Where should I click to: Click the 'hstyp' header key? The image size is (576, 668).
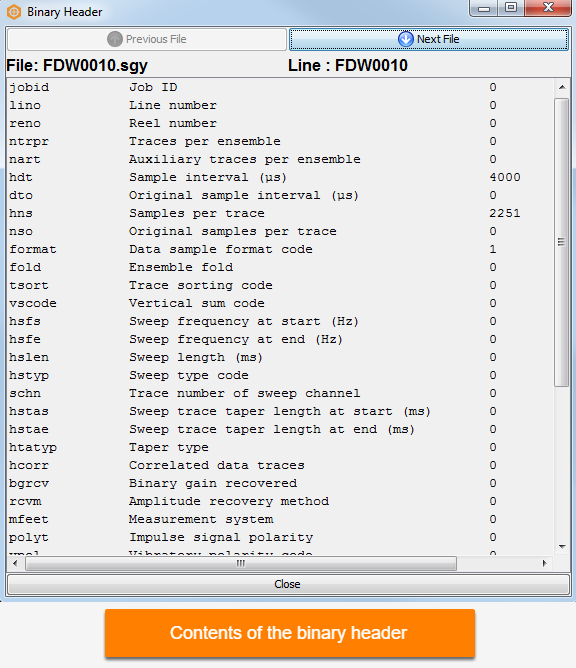(29, 375)
